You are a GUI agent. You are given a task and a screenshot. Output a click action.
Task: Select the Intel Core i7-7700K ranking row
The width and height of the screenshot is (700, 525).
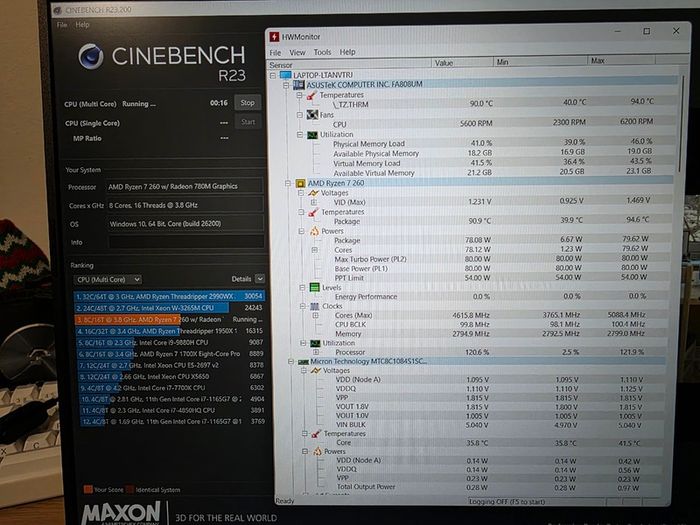pyautogui.click(x=172, y=388)
